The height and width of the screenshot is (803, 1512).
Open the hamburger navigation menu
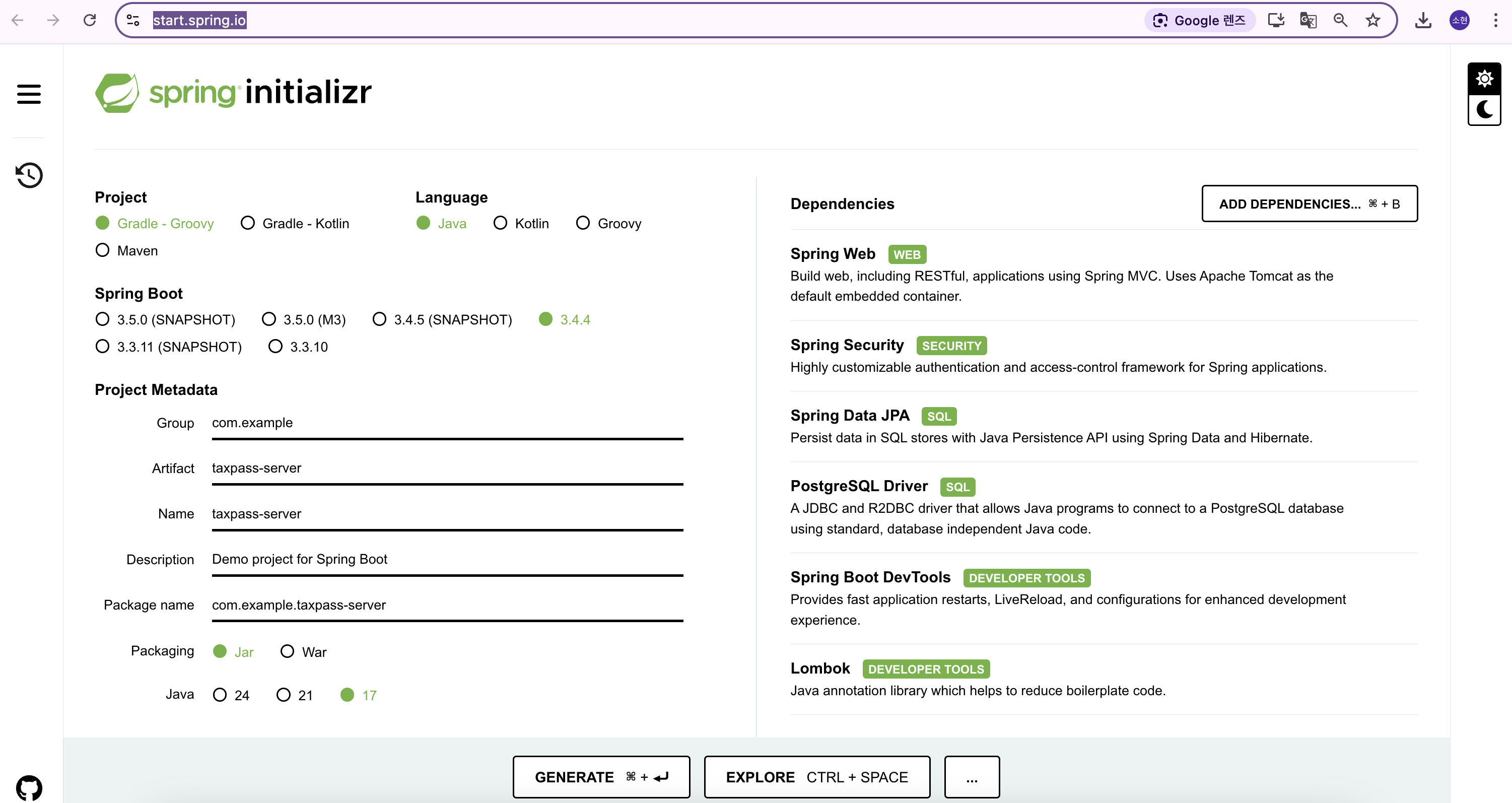click(29, 94)
